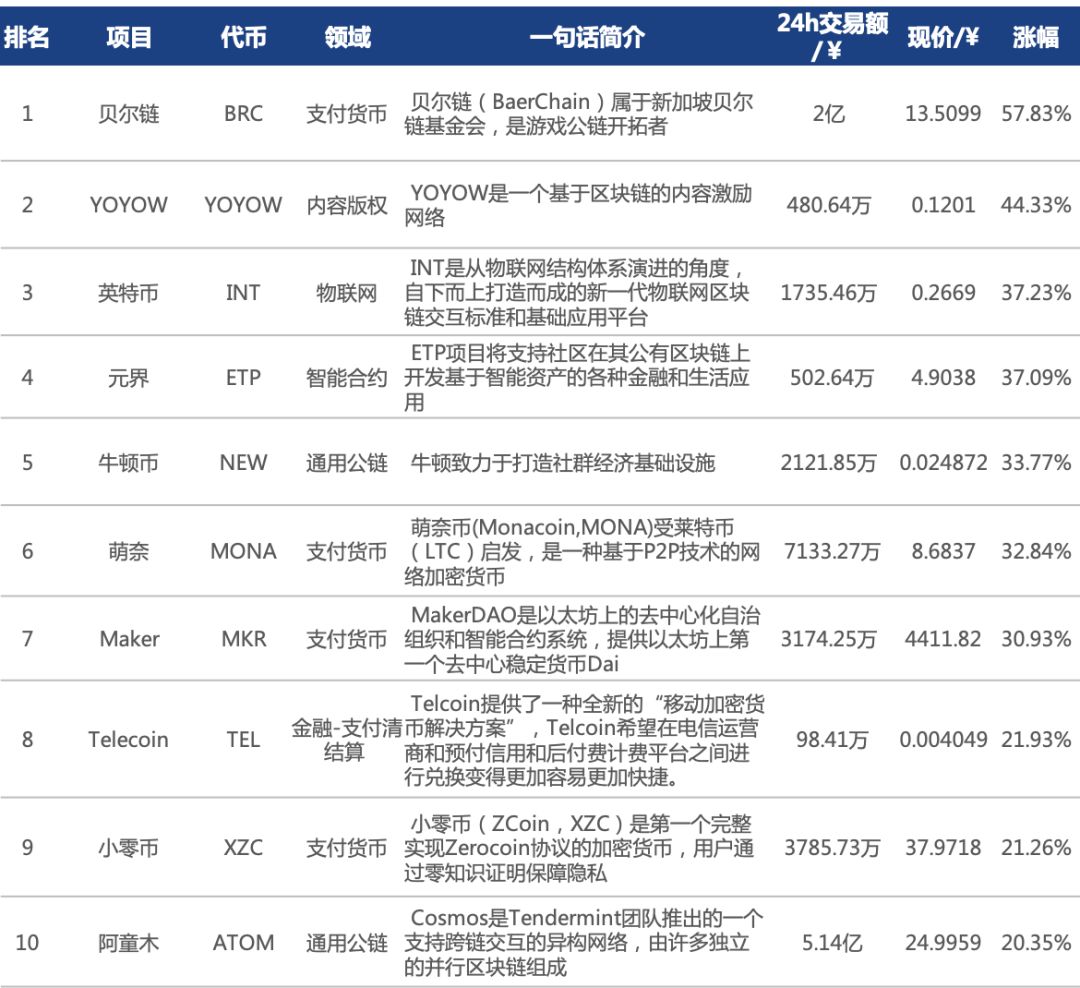This screenshot has height=988, width=1080.
Task: Click the 2121.85万 volume cell
Action: pyautogui.click(x=829, y=462)
